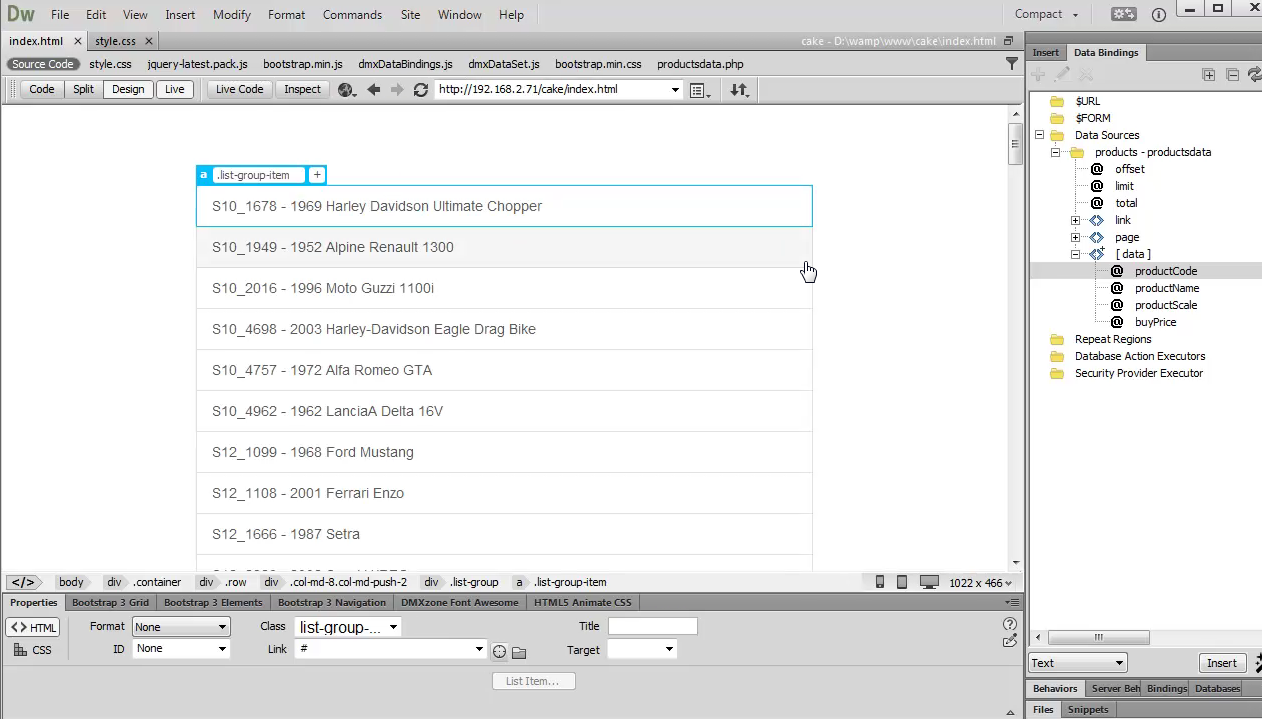Click the Title input field

pos(652,627)
